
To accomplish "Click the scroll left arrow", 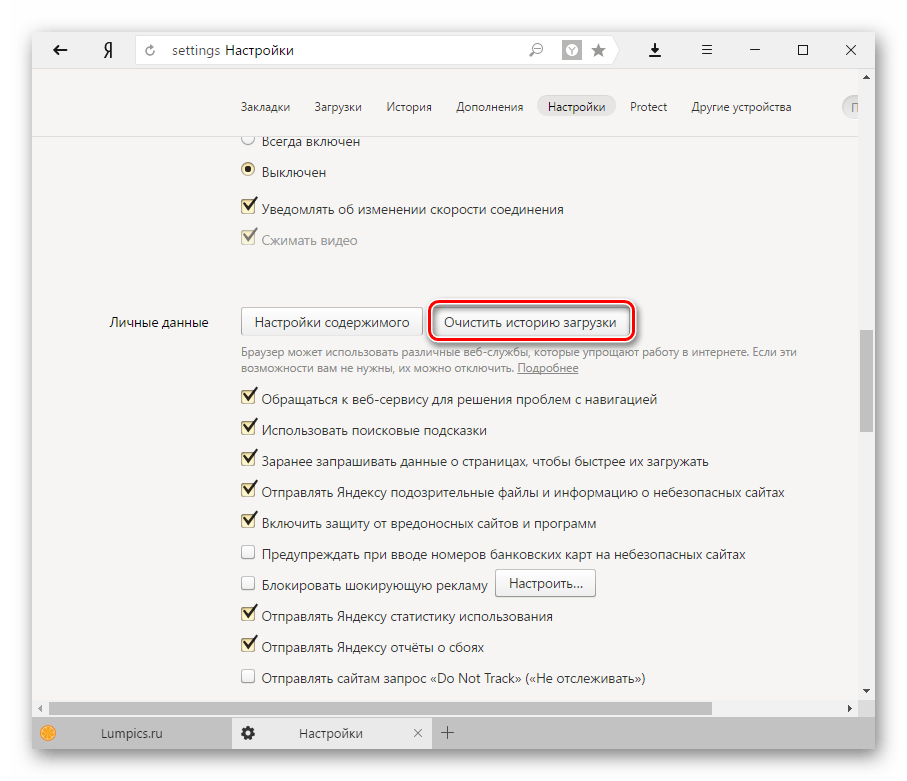I will coord(40,708).
